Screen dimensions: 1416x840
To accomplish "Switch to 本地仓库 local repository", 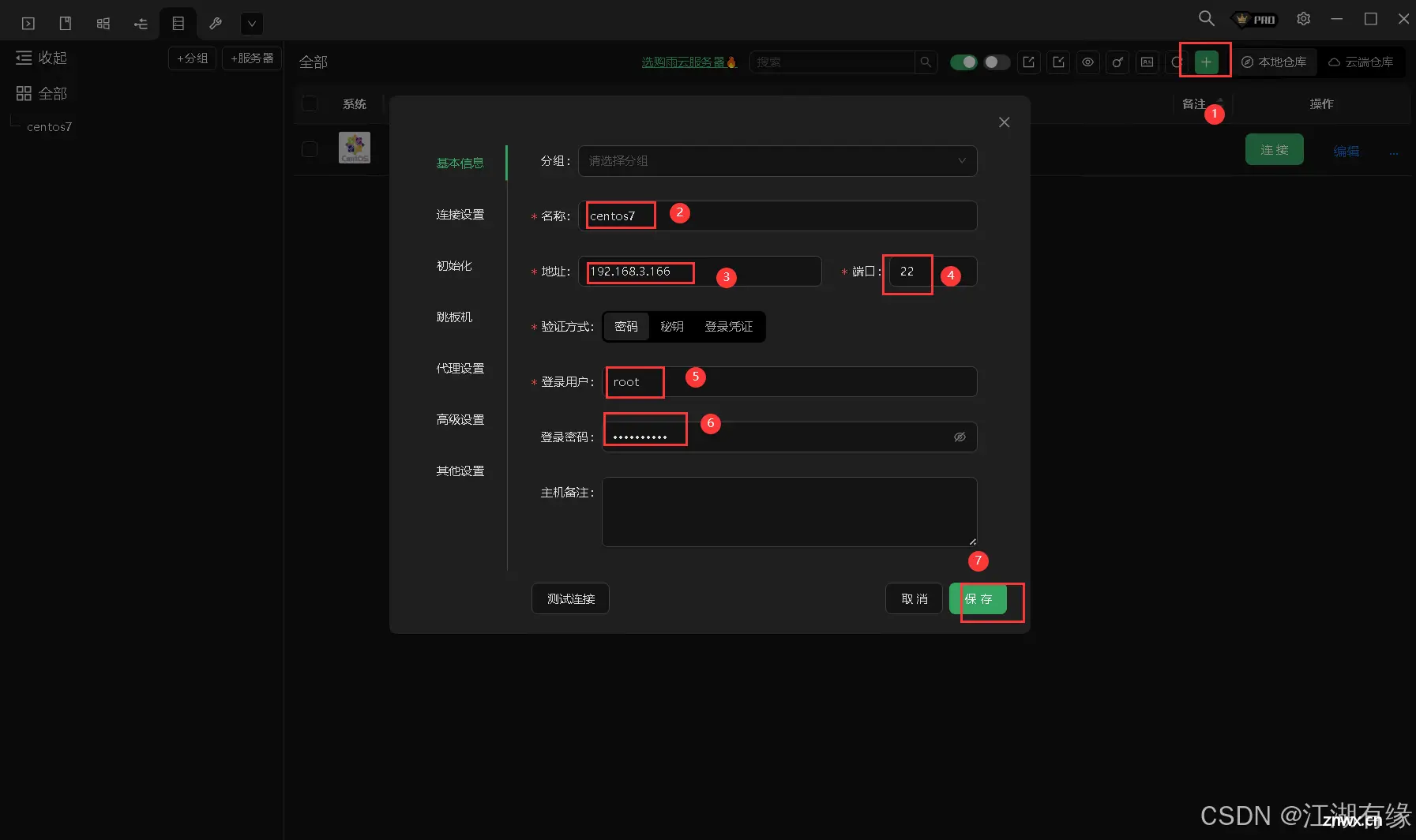I will tap(1274, 62).
